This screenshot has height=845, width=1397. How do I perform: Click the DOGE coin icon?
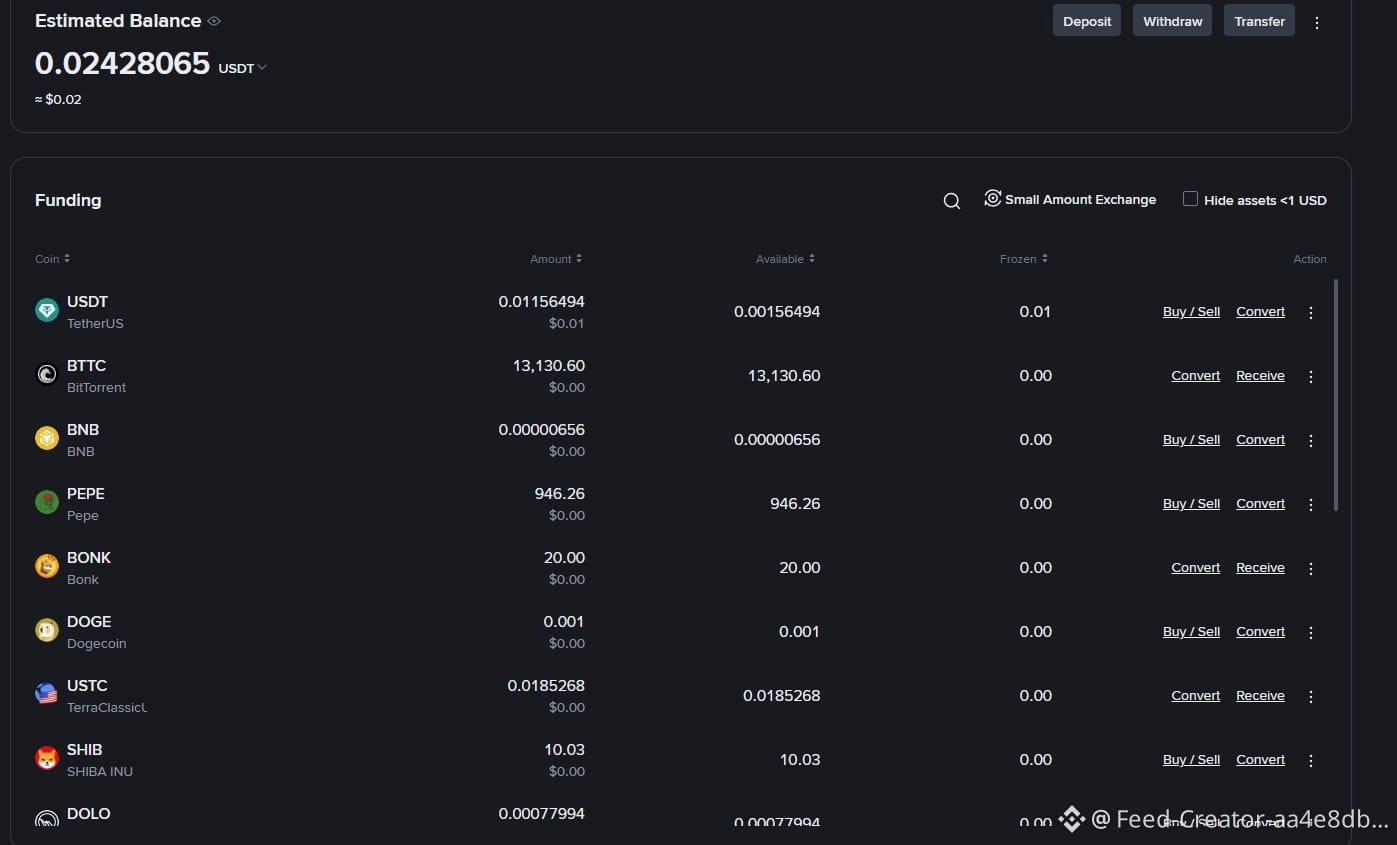coord(47,630)
